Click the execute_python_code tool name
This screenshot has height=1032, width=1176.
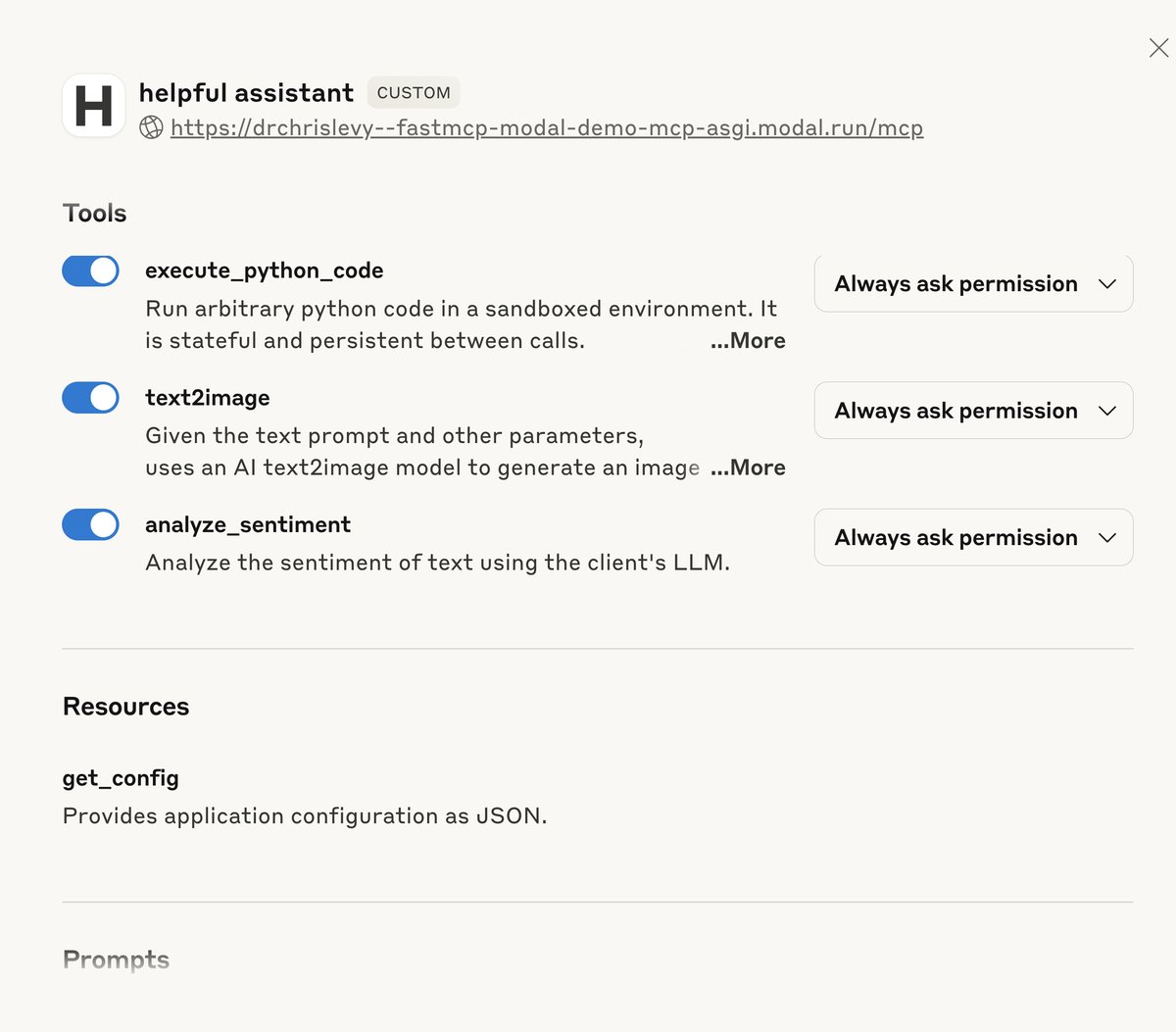(x=265, y=270)
